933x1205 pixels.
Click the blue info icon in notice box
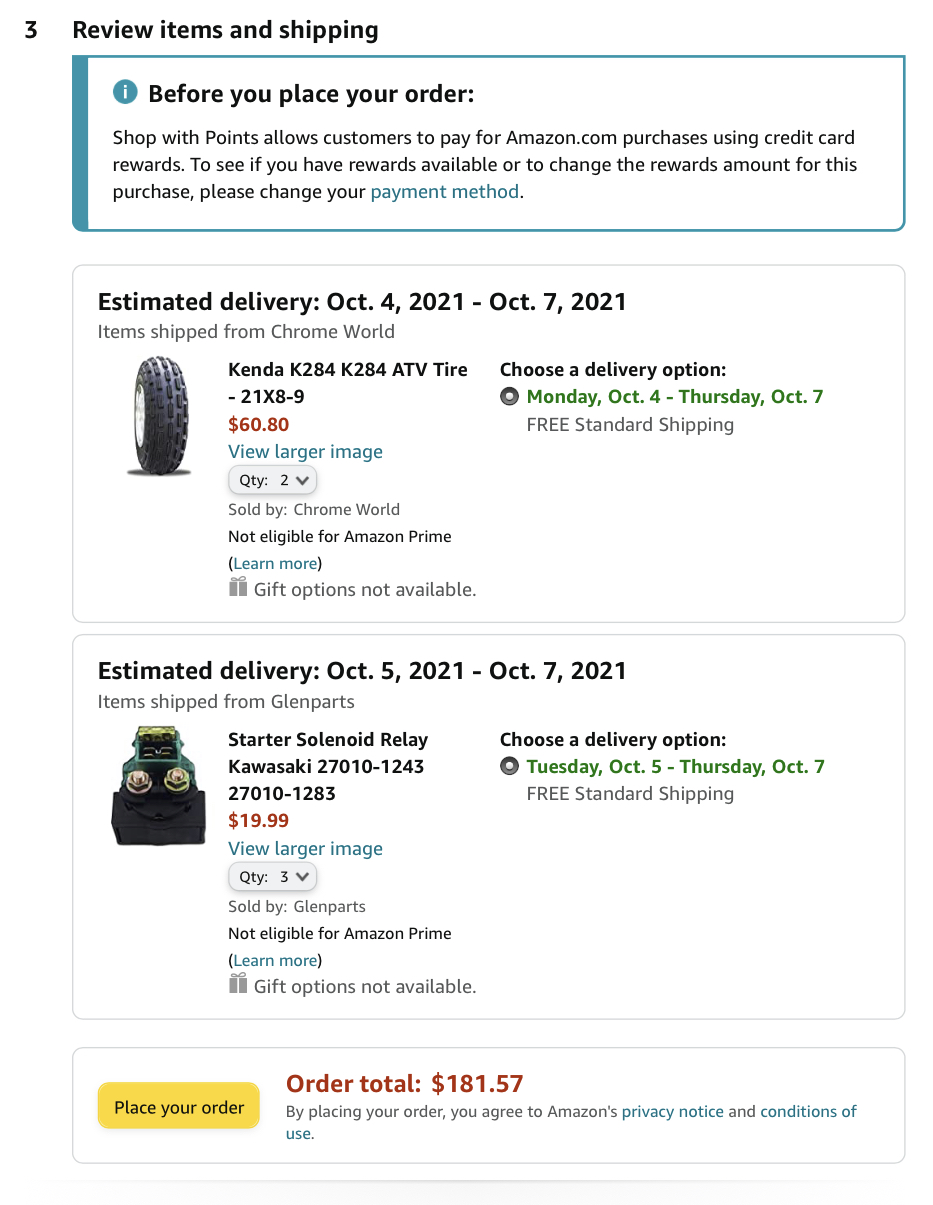125,94
